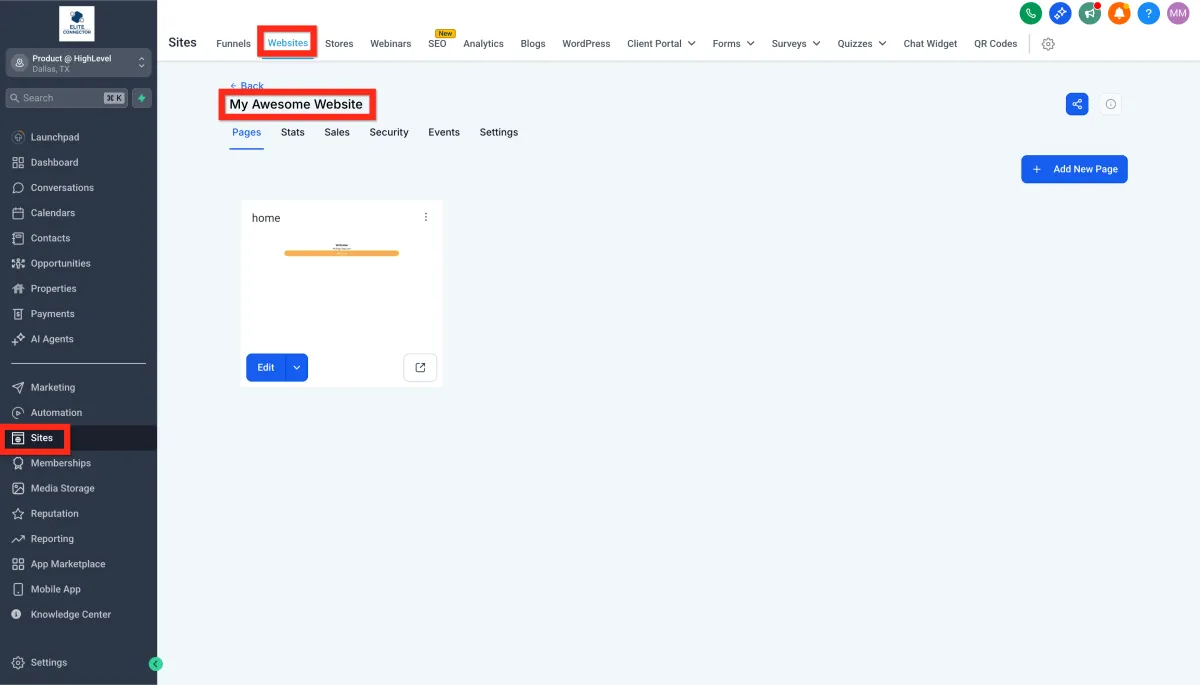Open the blue help question-mark icon
The height and width of the screenshot is (685, 1200).
tap(1149, 14)
